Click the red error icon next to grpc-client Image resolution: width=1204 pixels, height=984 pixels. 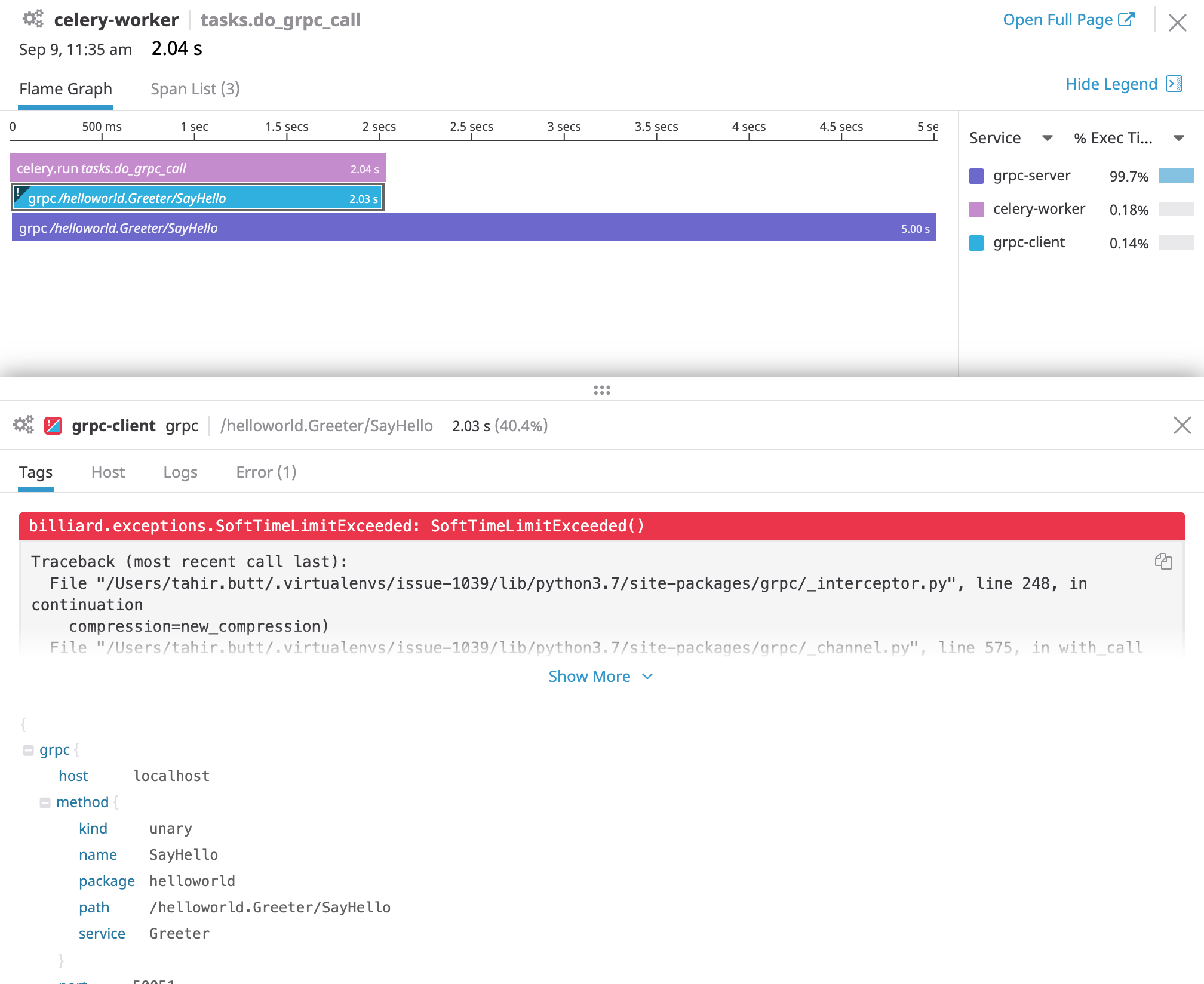(53, 425)
